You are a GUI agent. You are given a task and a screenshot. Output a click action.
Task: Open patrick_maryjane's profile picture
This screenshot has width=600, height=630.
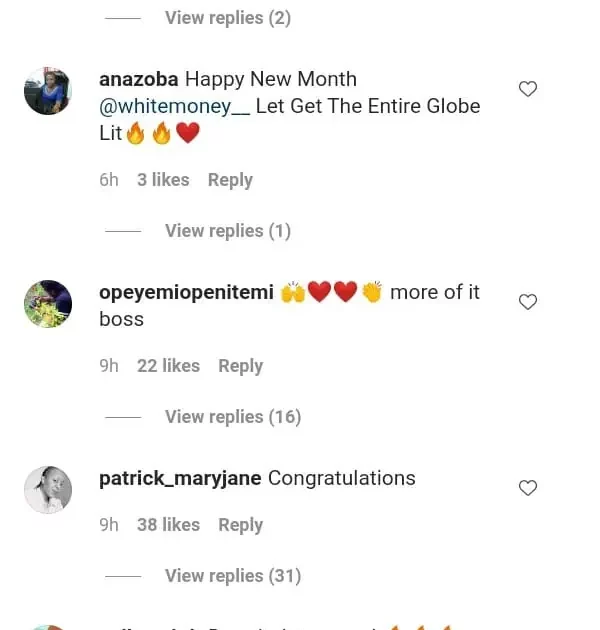click(x=48, y=490)
